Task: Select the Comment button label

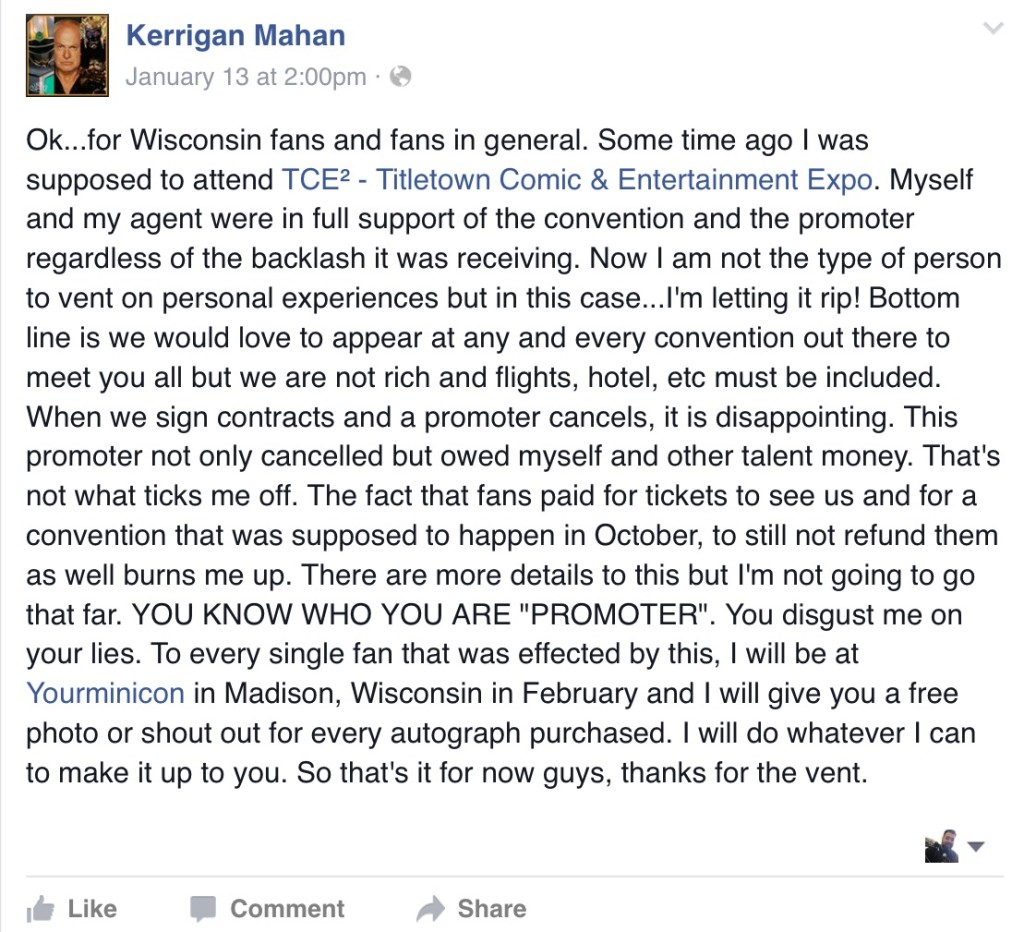Action: pos(287,908)
